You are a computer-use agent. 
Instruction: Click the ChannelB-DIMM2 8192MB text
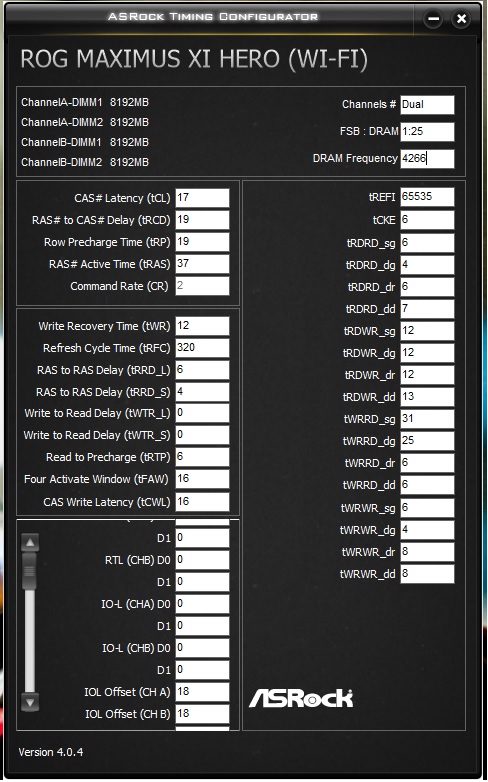click(85, 162)
